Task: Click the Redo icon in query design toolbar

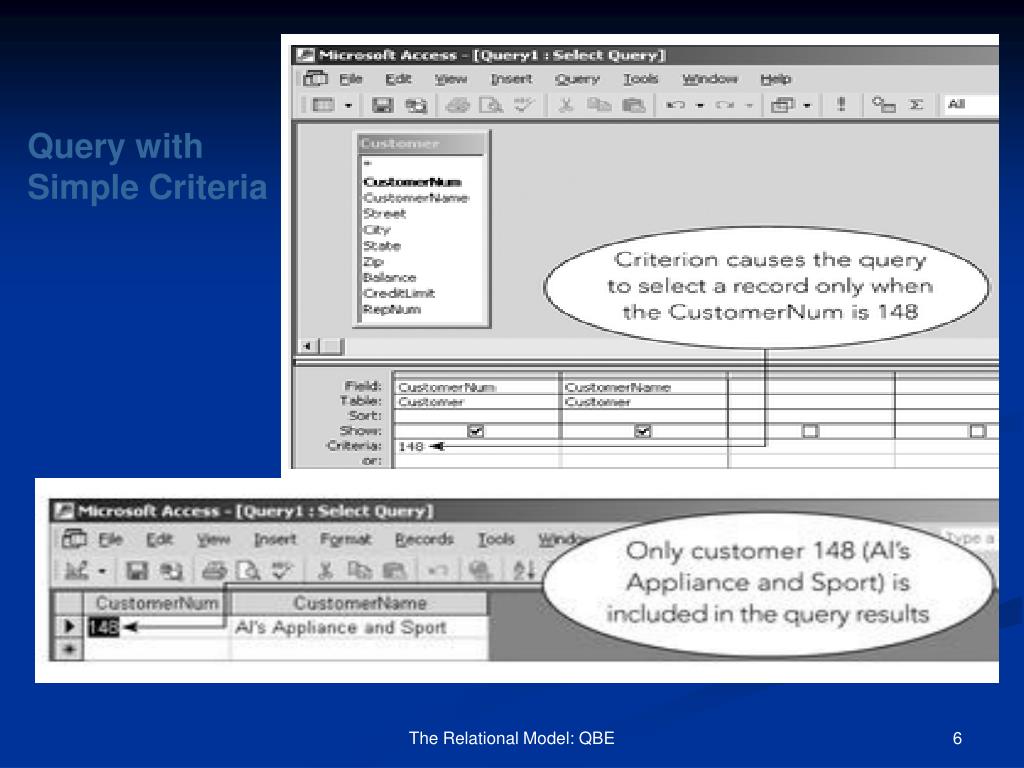Action: point(725,104)
